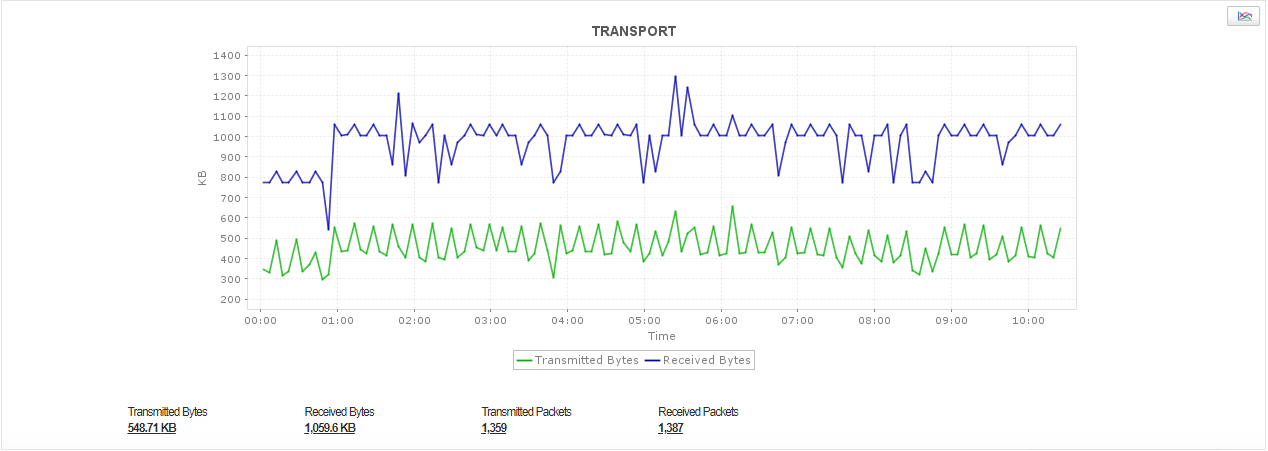This screenshot has height=451, width=1268.
Task: Click the 1,387 received packets value
Action: tap(671, 428)
